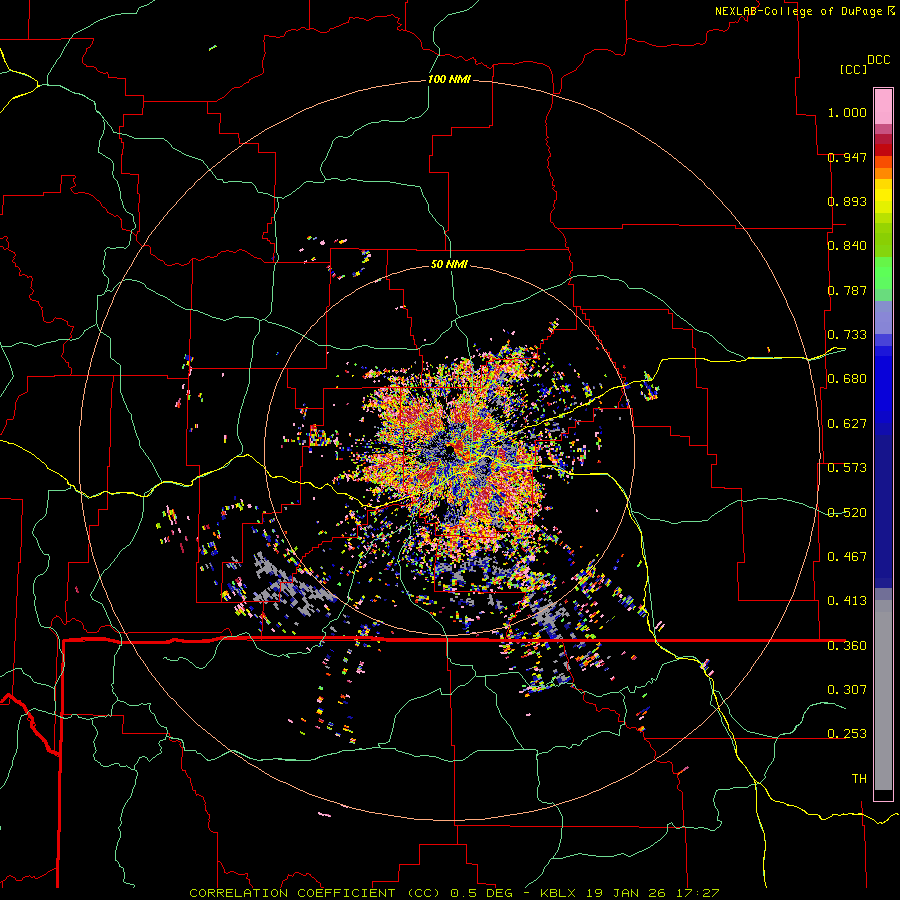900x900 pixels.
Task: Click the 0.947 scale value
Action: pyautogui.click(x=847, y=157)
